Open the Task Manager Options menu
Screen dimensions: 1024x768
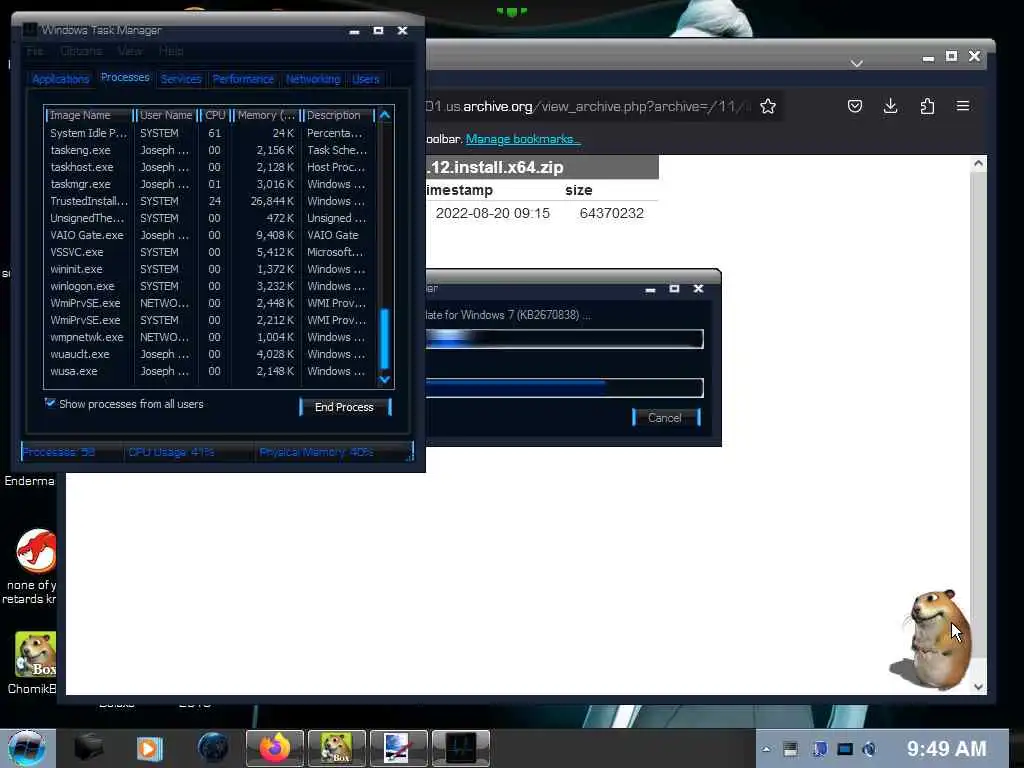(x=81, y=51)
